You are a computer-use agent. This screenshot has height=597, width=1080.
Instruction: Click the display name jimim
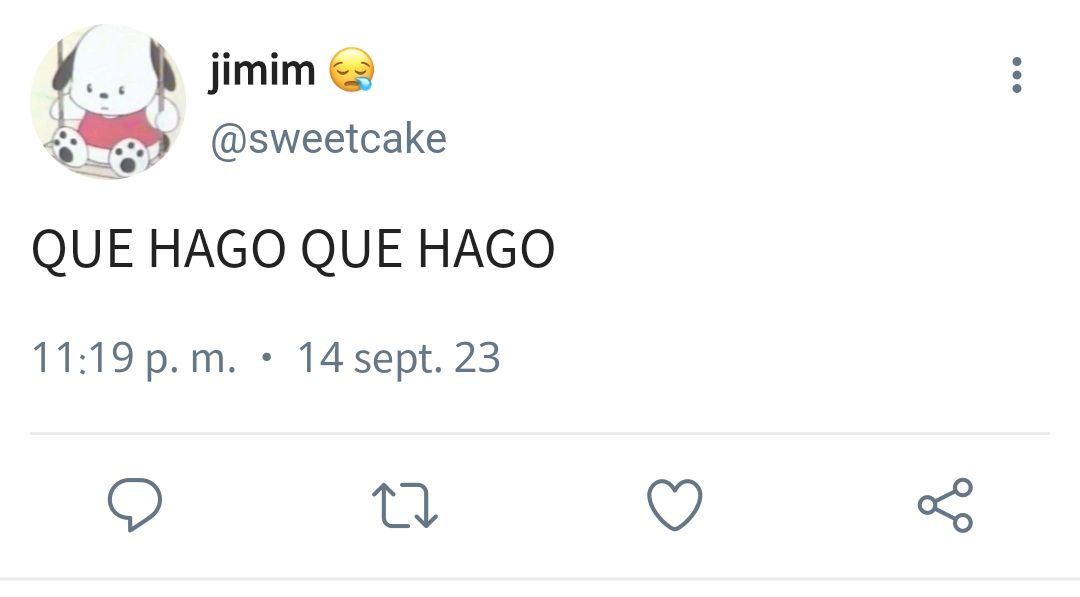click(262, 70)
